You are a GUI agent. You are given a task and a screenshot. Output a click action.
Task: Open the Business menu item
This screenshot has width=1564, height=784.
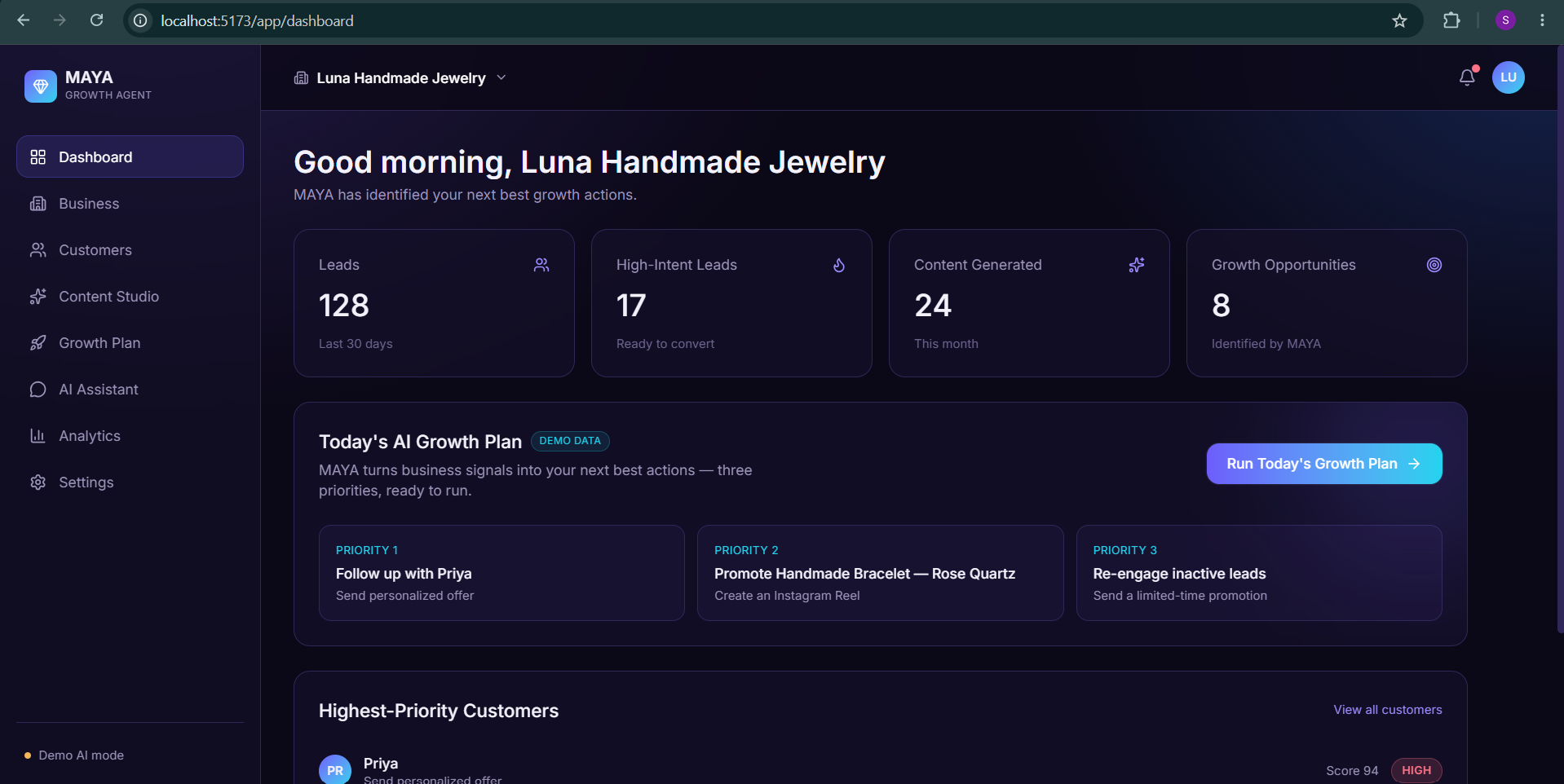coord(130,204)
